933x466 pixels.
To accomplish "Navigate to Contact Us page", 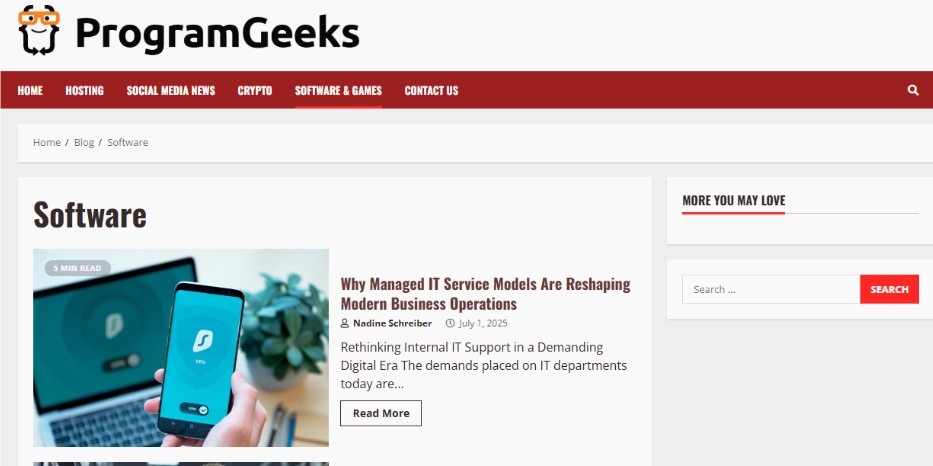I will pyautogui.click(x=431, y=90).
